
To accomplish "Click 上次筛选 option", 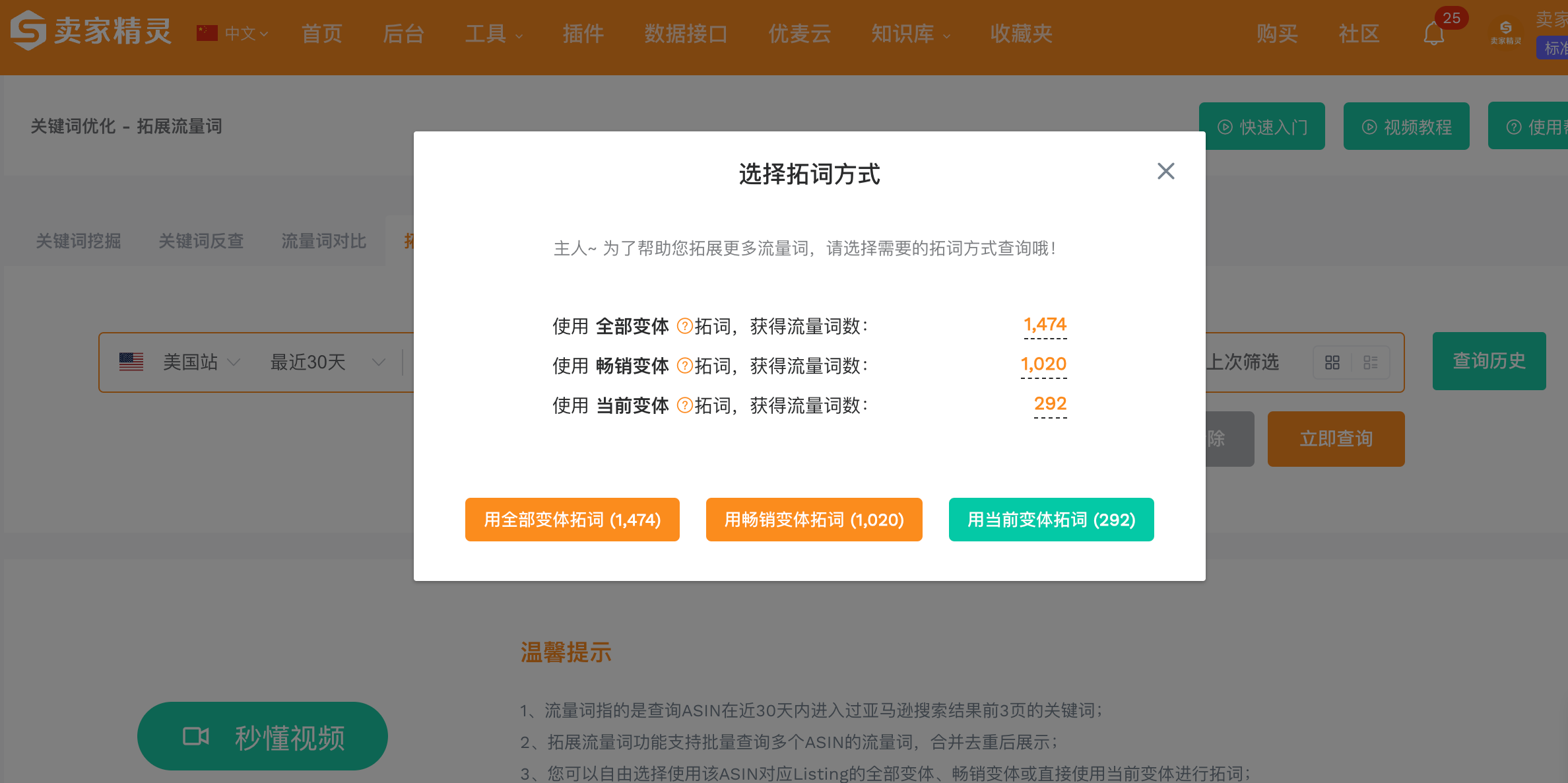I will coord(1242,362).
